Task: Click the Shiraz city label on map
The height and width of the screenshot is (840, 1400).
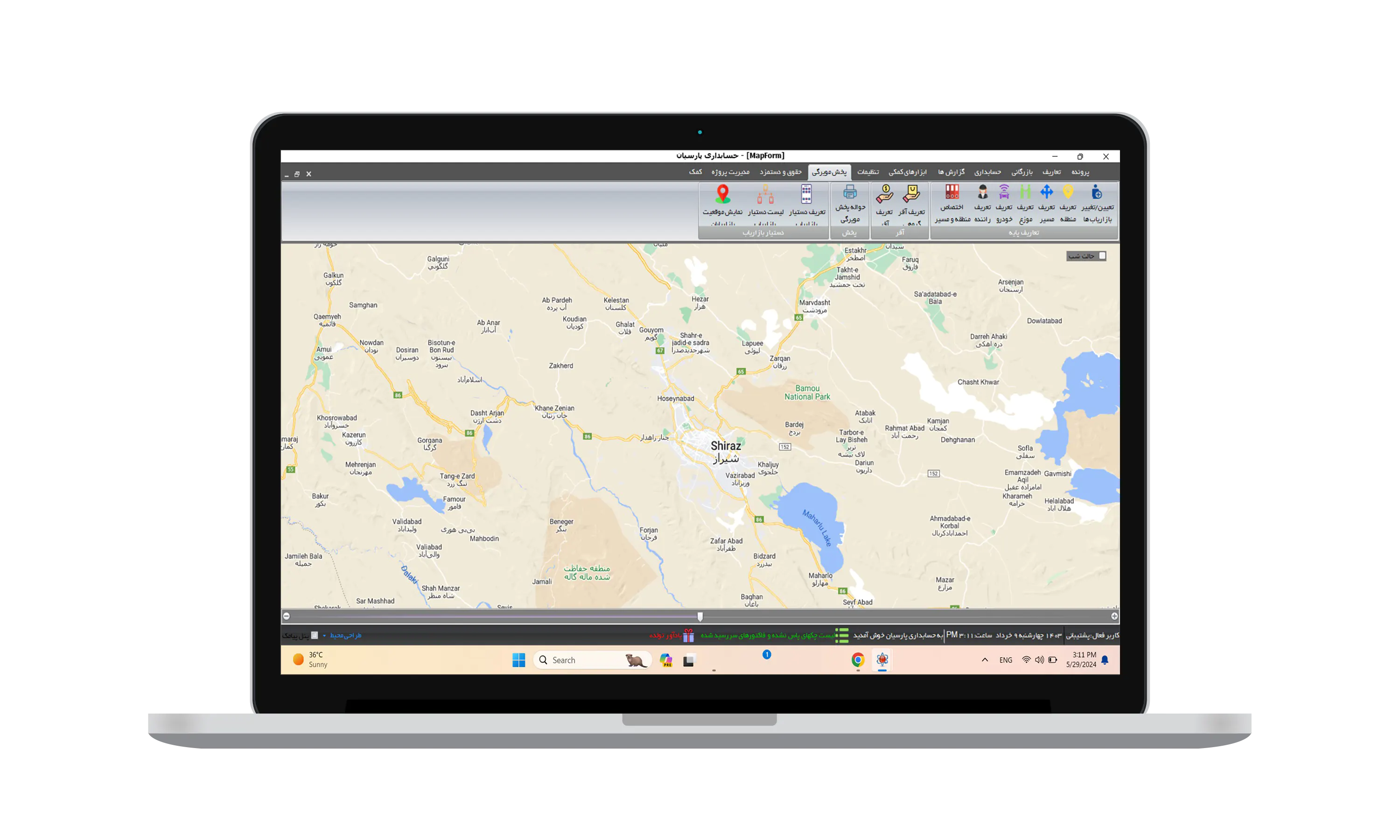Action: click(726, 452)
